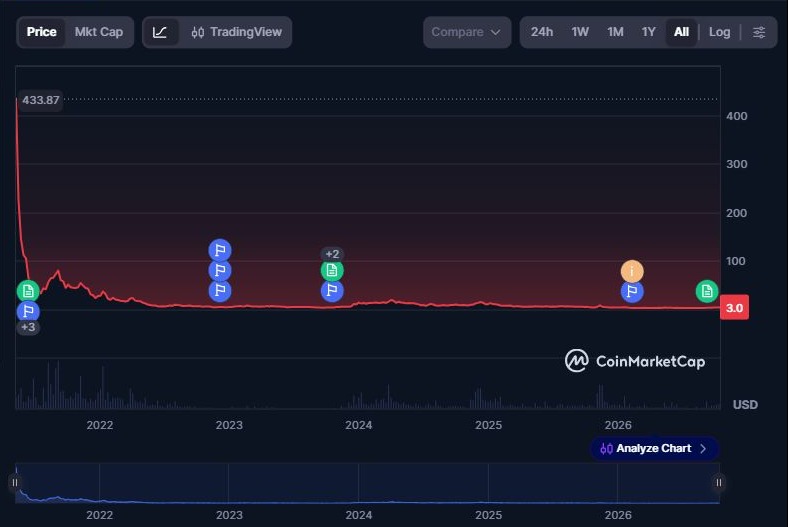Image resolution: width=788 pixels, height=527 pixels.
Task: Switch to the Price tab
Action: 41,32
